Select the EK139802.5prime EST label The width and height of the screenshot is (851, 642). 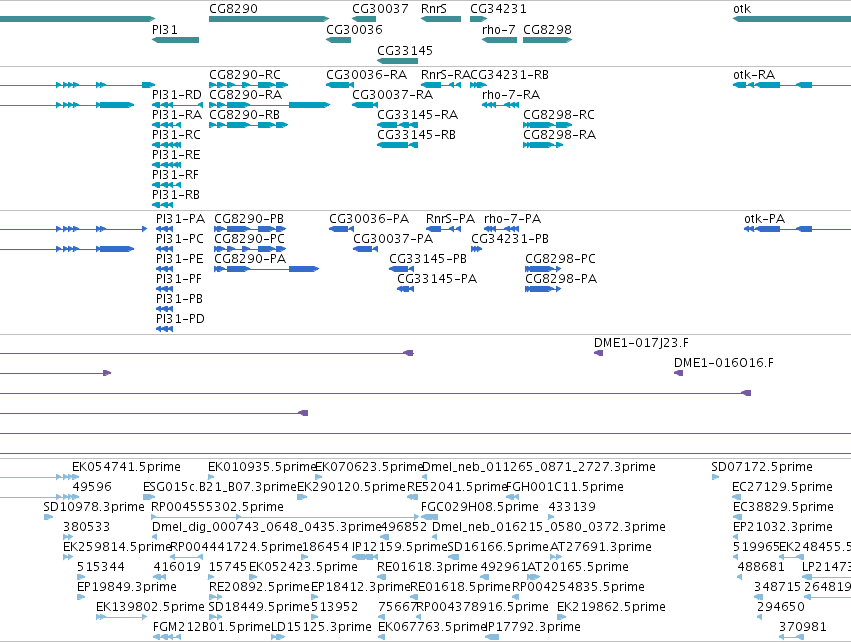pyautogui.click(x=150, y=607)
